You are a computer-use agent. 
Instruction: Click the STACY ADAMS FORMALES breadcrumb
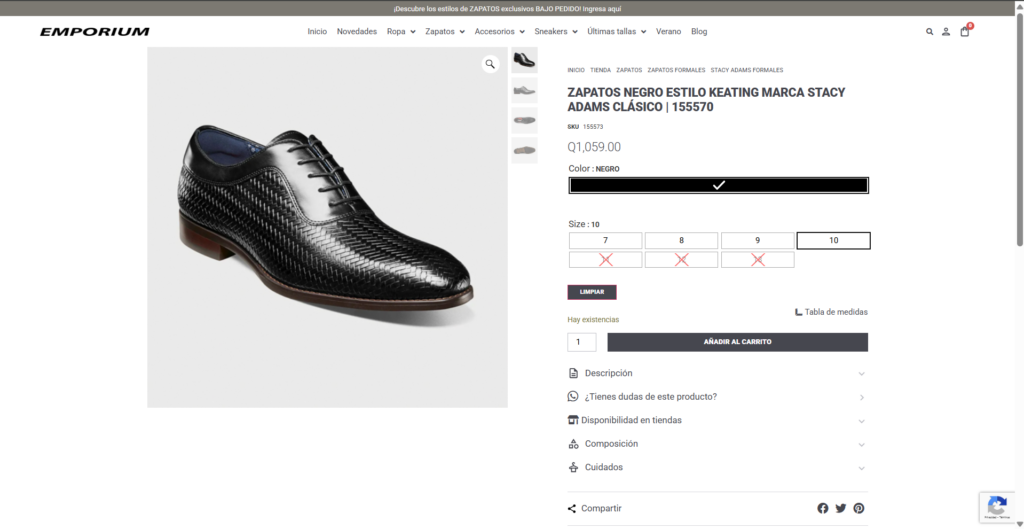coord(747,70)
